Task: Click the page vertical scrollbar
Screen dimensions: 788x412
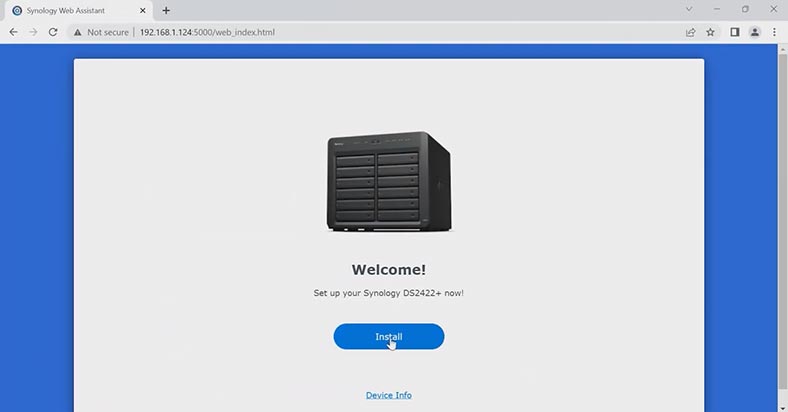Action: coord(782,221)
